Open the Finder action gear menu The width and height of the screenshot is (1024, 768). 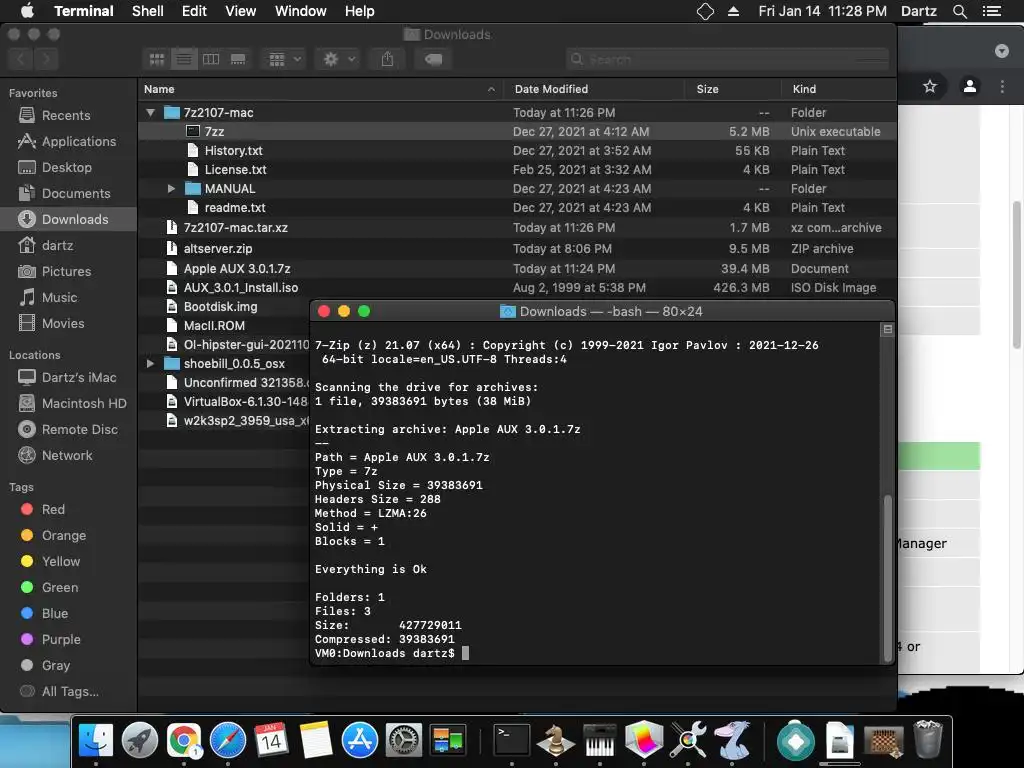pyautogui.click(x=338, y=59)
